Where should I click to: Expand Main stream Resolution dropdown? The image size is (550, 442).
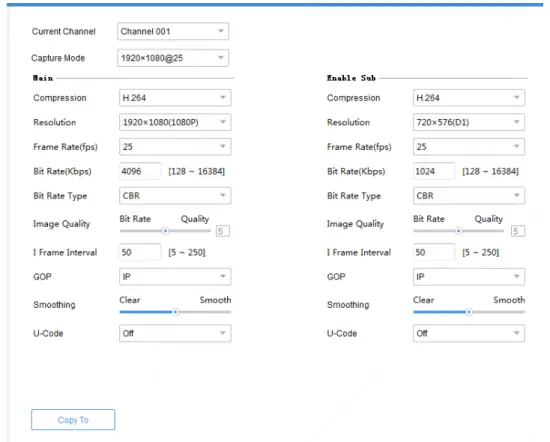coord(175,122)
